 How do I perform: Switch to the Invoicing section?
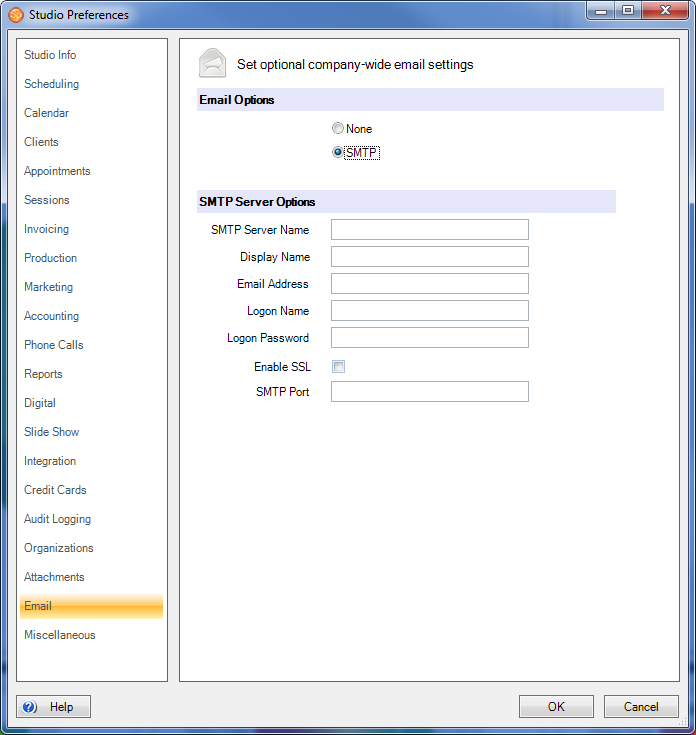pos(47,229)
